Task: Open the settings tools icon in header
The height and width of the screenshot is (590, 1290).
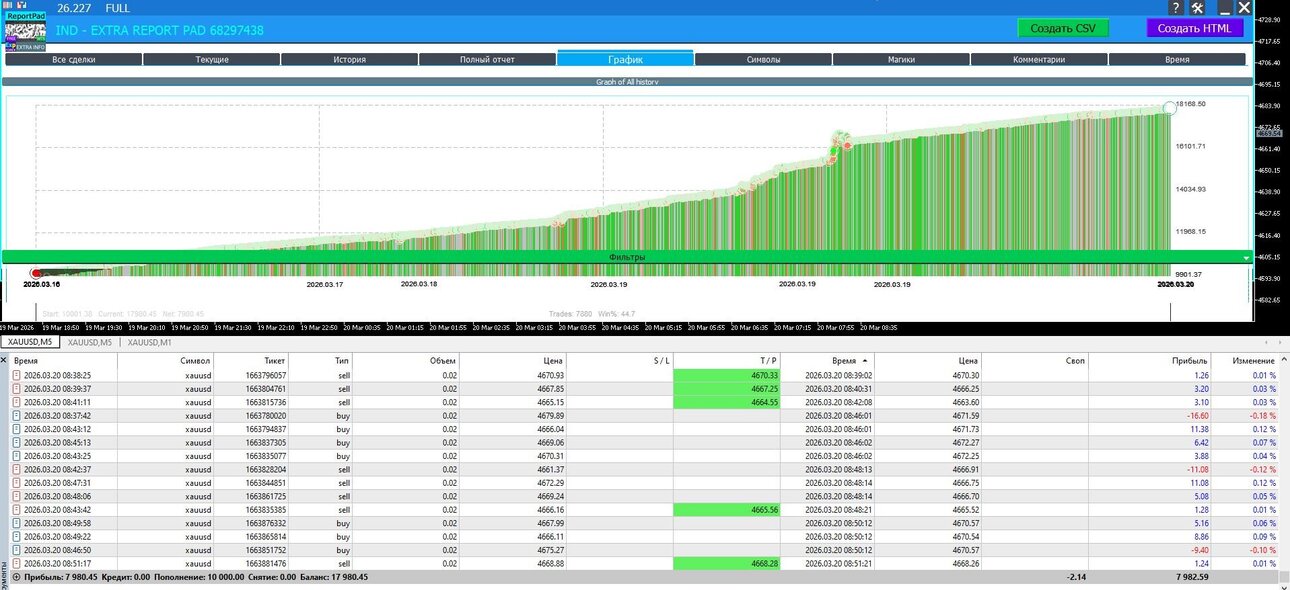Action: [1198, 8]
